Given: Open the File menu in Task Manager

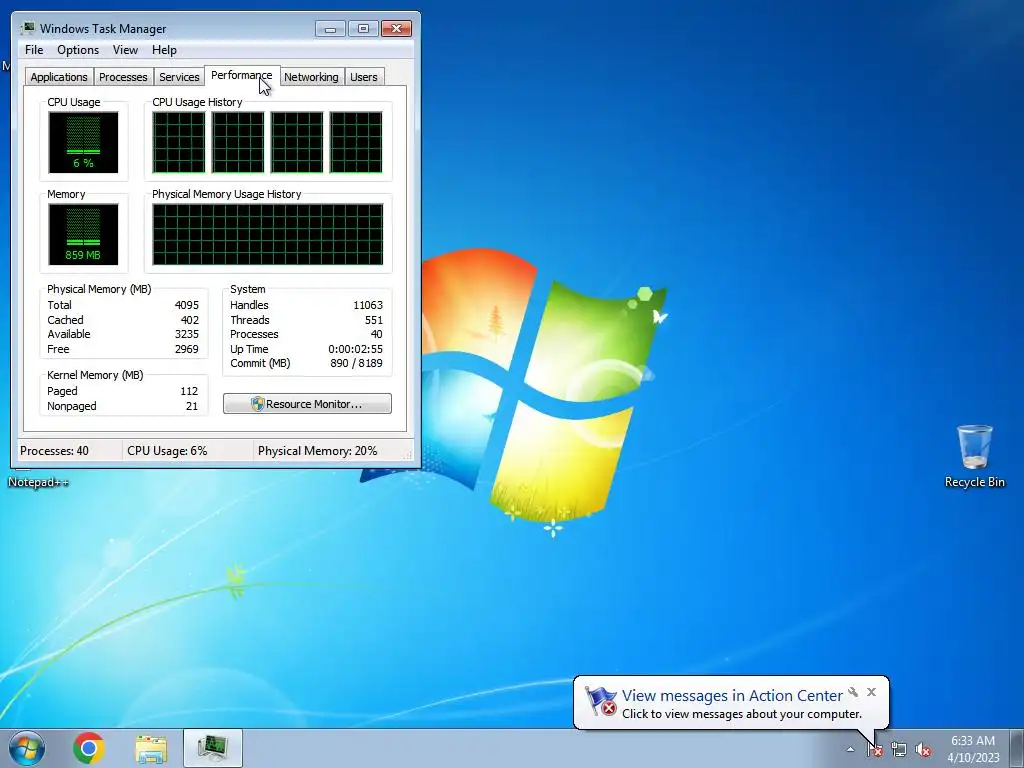Looking at the screenshot, I should pyautogui.click(x=34, y=50).
